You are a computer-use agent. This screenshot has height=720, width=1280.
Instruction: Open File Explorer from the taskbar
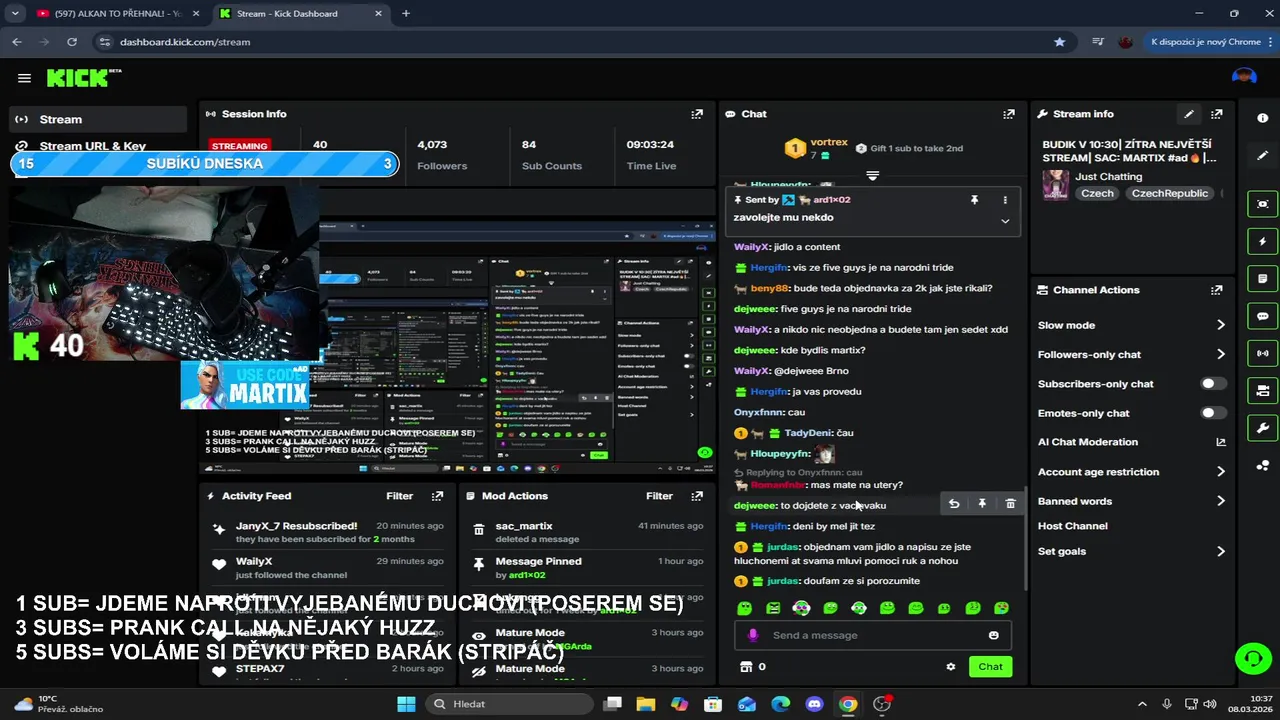(646, 704)
